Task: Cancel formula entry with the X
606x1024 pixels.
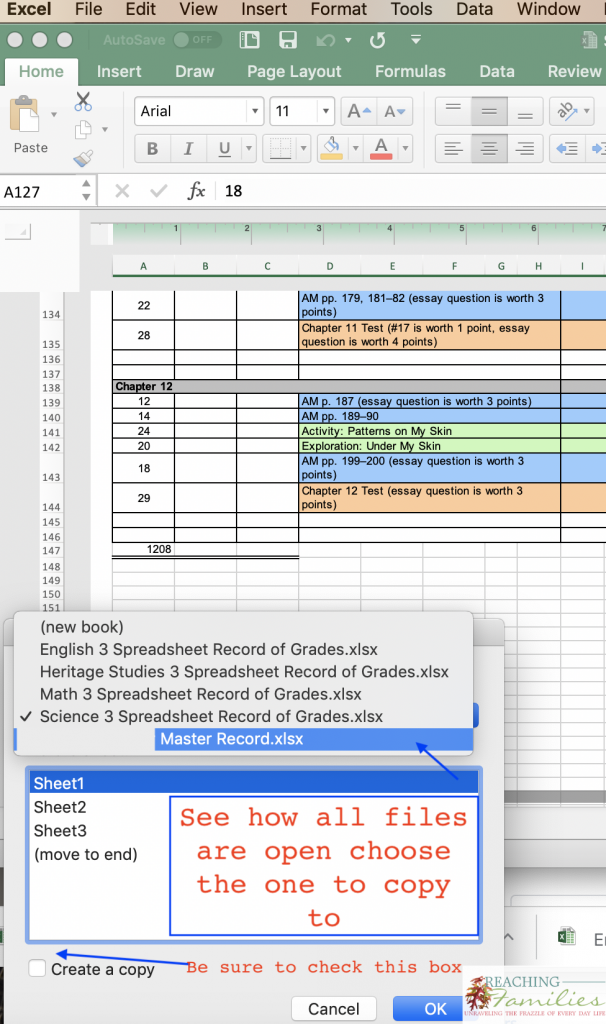Action: click(122, 191)
